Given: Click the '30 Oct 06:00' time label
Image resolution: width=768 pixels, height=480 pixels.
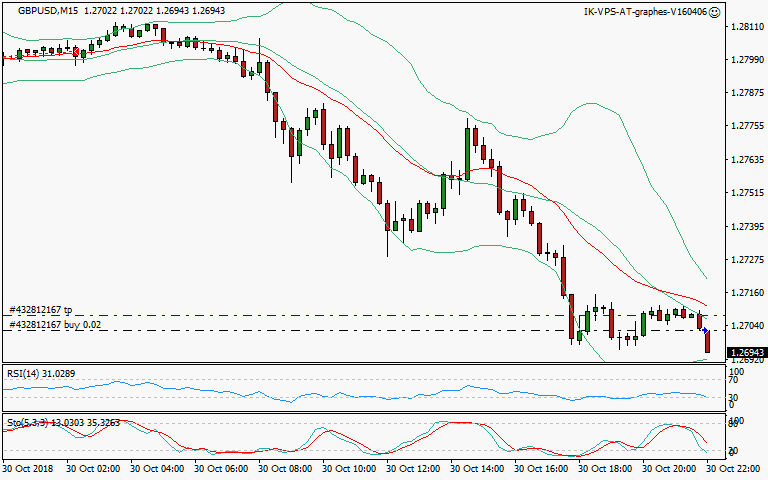Looking at the screenshot, I should click(x=221, y=469).
